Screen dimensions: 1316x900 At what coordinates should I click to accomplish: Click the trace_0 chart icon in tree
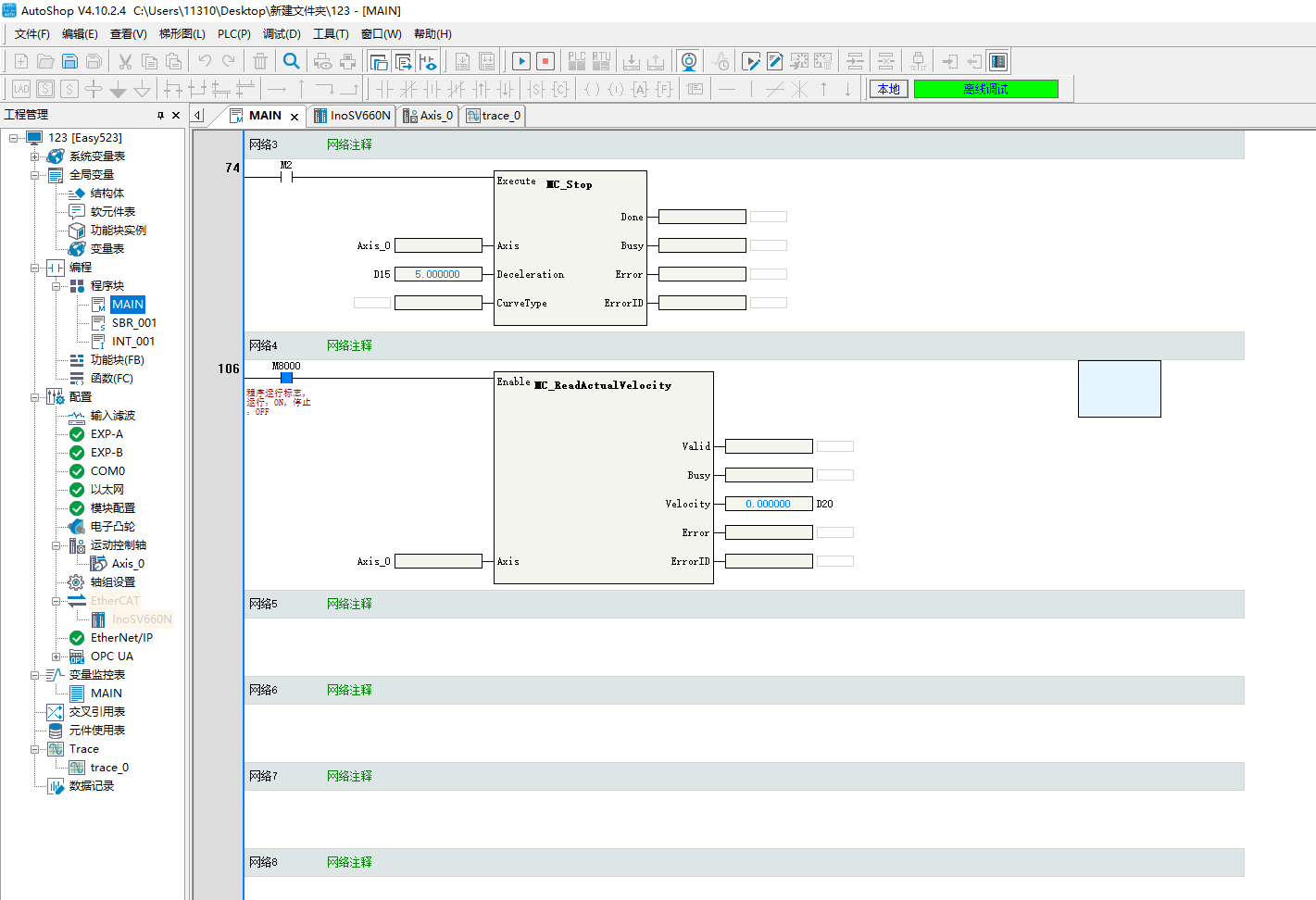[77, 768]
